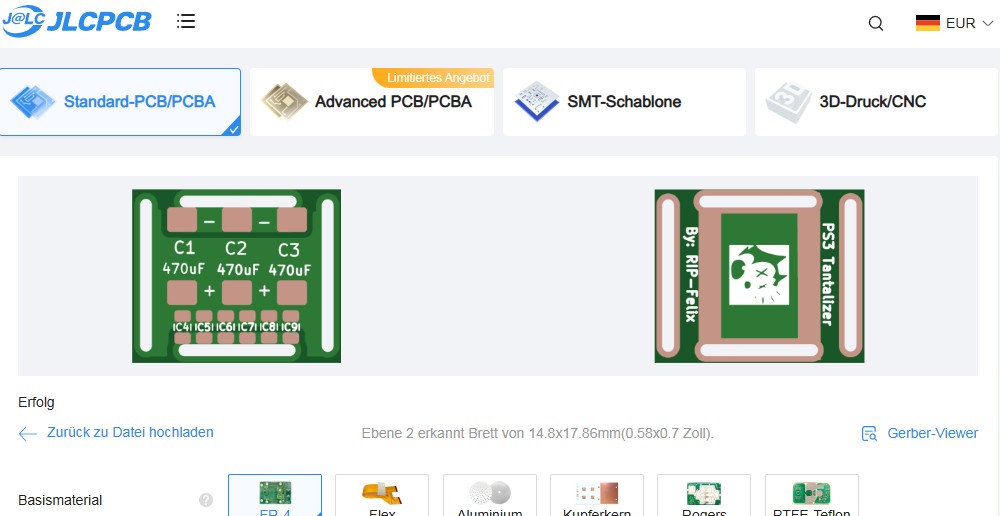The height and width of the screenshot is (516, 1000).
Task: Open the hamburger navigation menu
Action: coord(186,22)
